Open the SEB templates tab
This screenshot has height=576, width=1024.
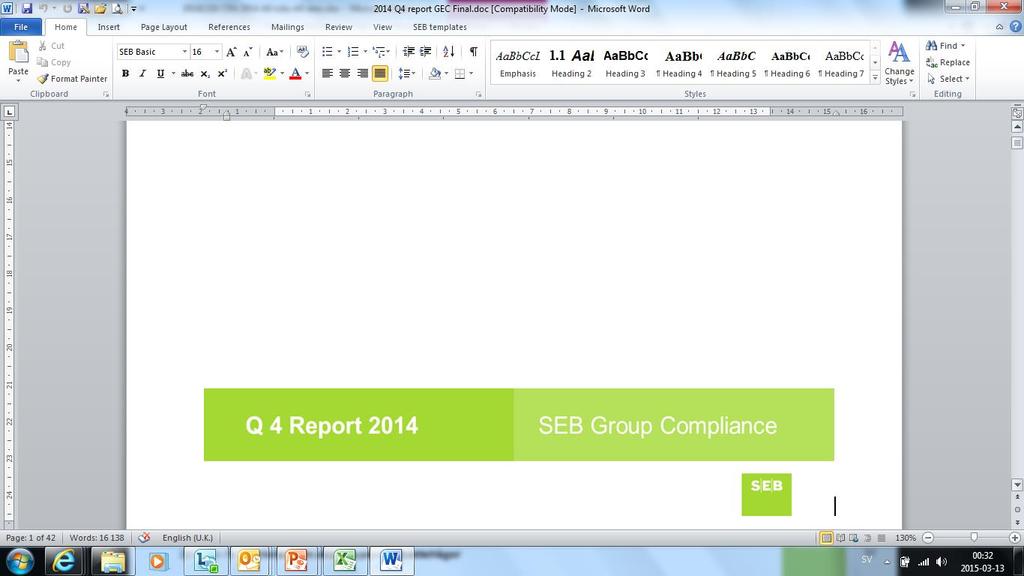(x=440, y=27)
